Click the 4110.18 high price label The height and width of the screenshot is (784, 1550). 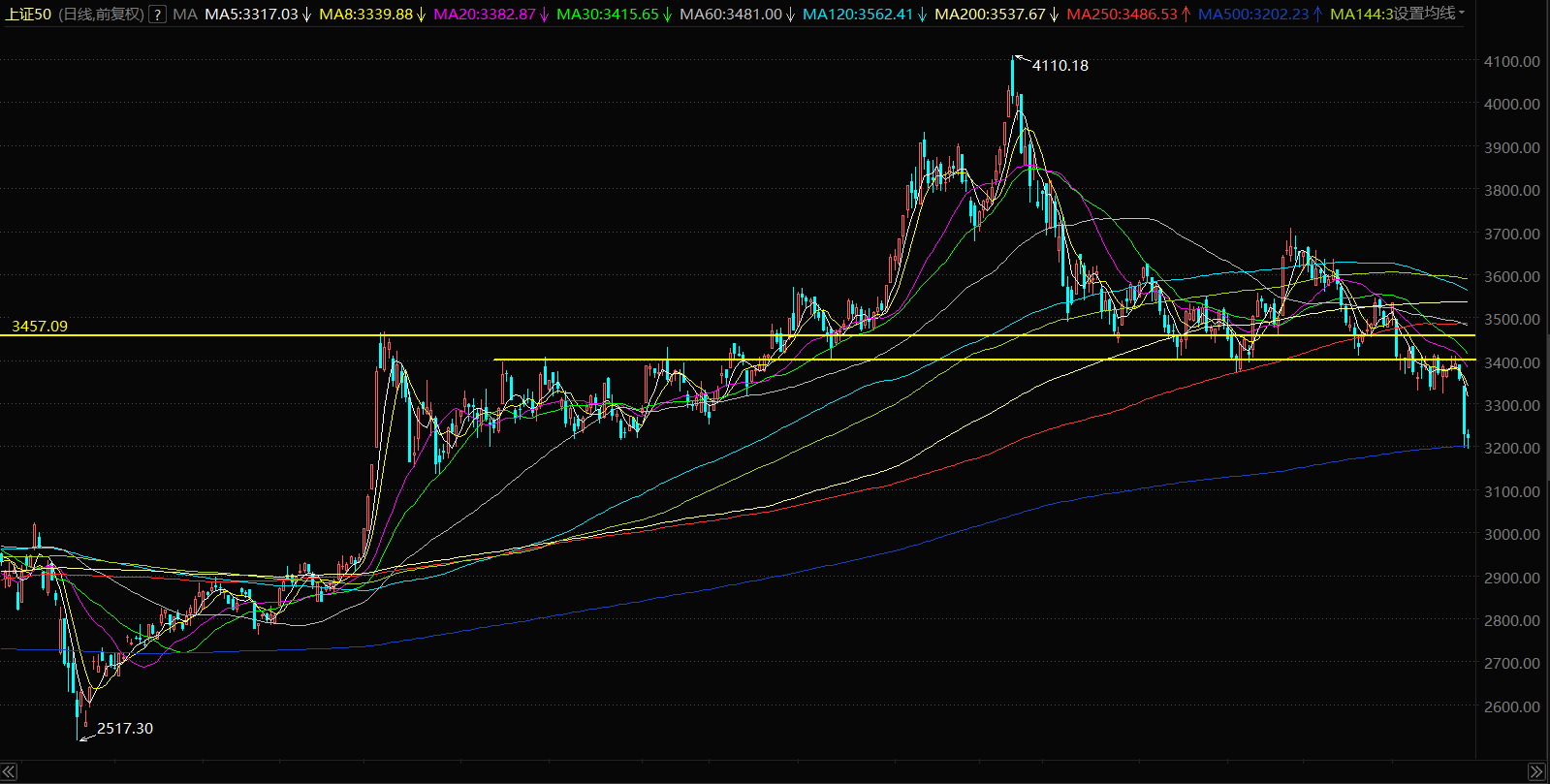[1060, 66]
